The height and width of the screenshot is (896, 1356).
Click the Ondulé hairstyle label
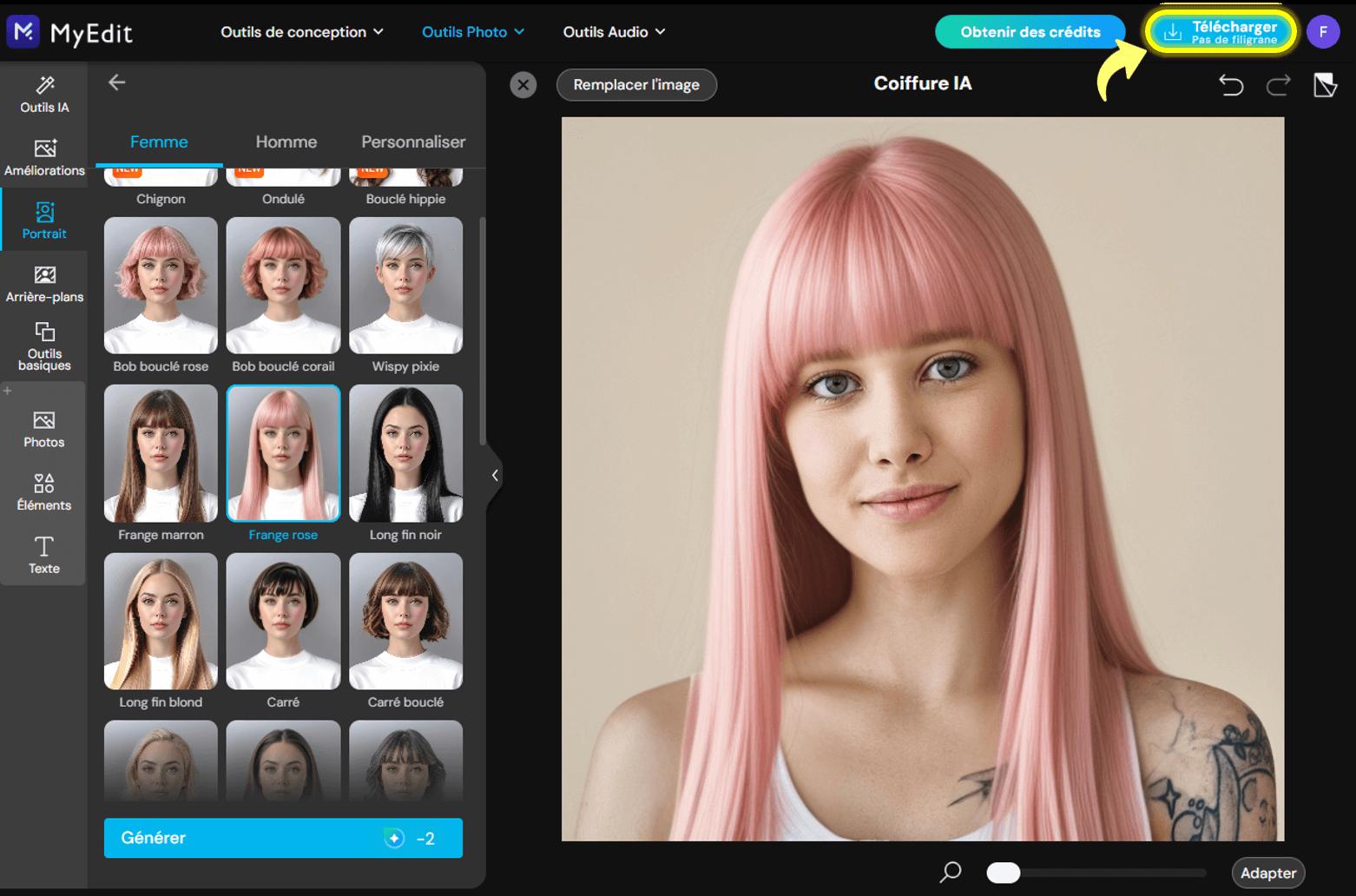[x=283, y=199]
